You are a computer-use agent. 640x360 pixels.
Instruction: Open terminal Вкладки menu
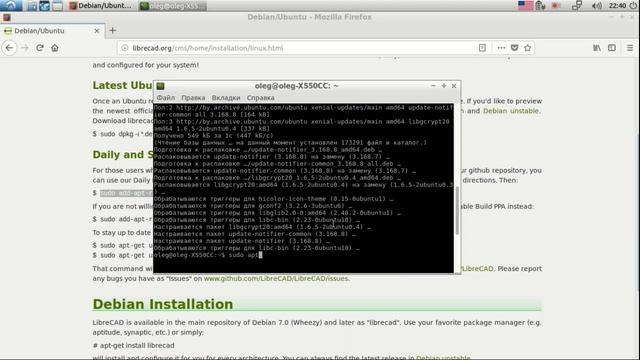pos(226,98)
